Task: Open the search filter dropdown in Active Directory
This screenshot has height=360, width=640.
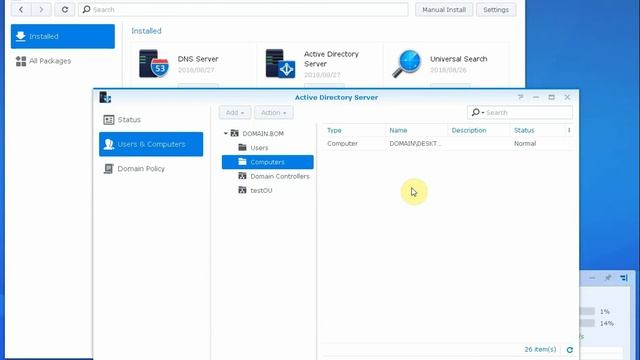Action: pyautogui.click(x=478, y=112)
